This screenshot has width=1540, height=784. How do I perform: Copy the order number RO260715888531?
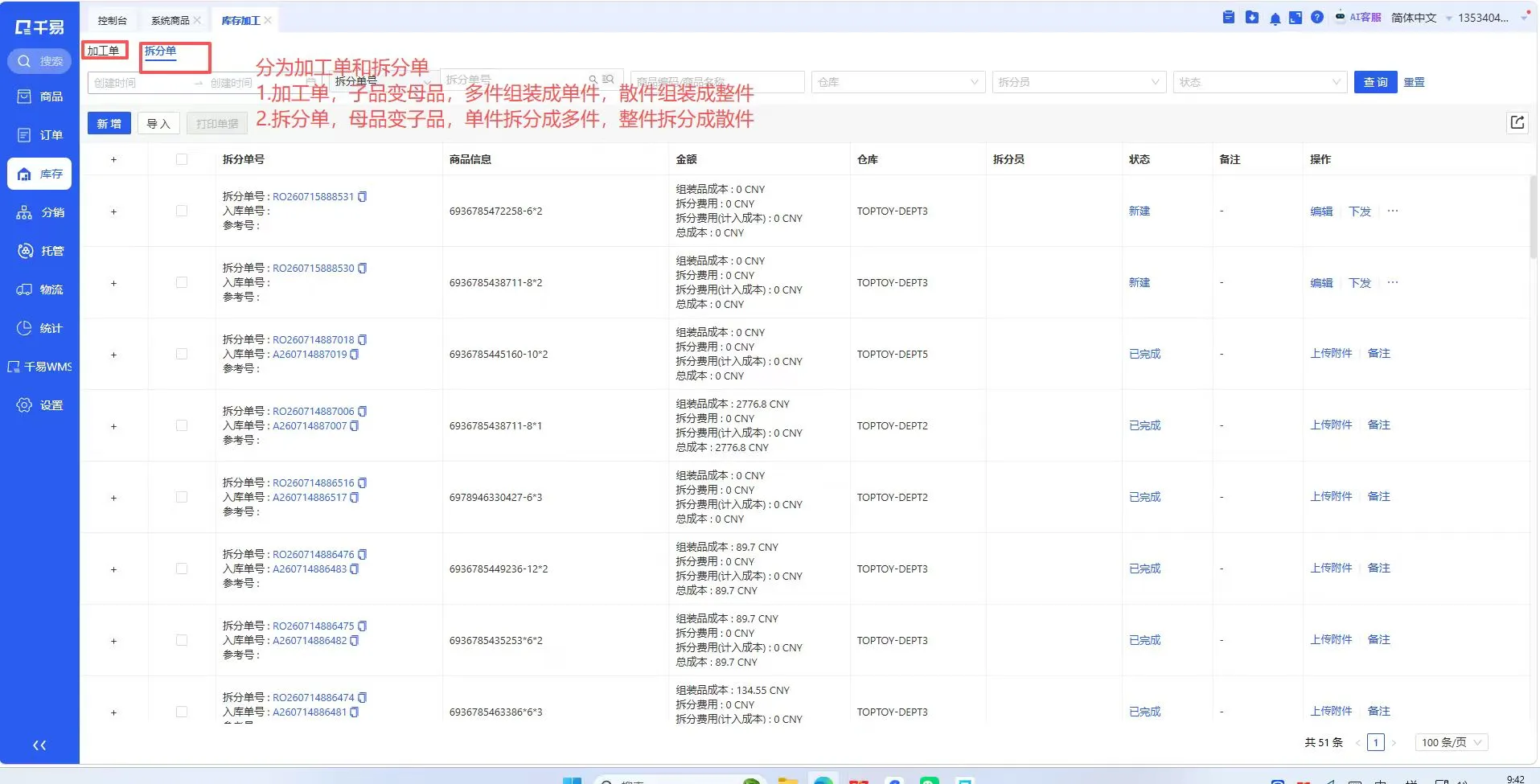(x=362, y=197)
